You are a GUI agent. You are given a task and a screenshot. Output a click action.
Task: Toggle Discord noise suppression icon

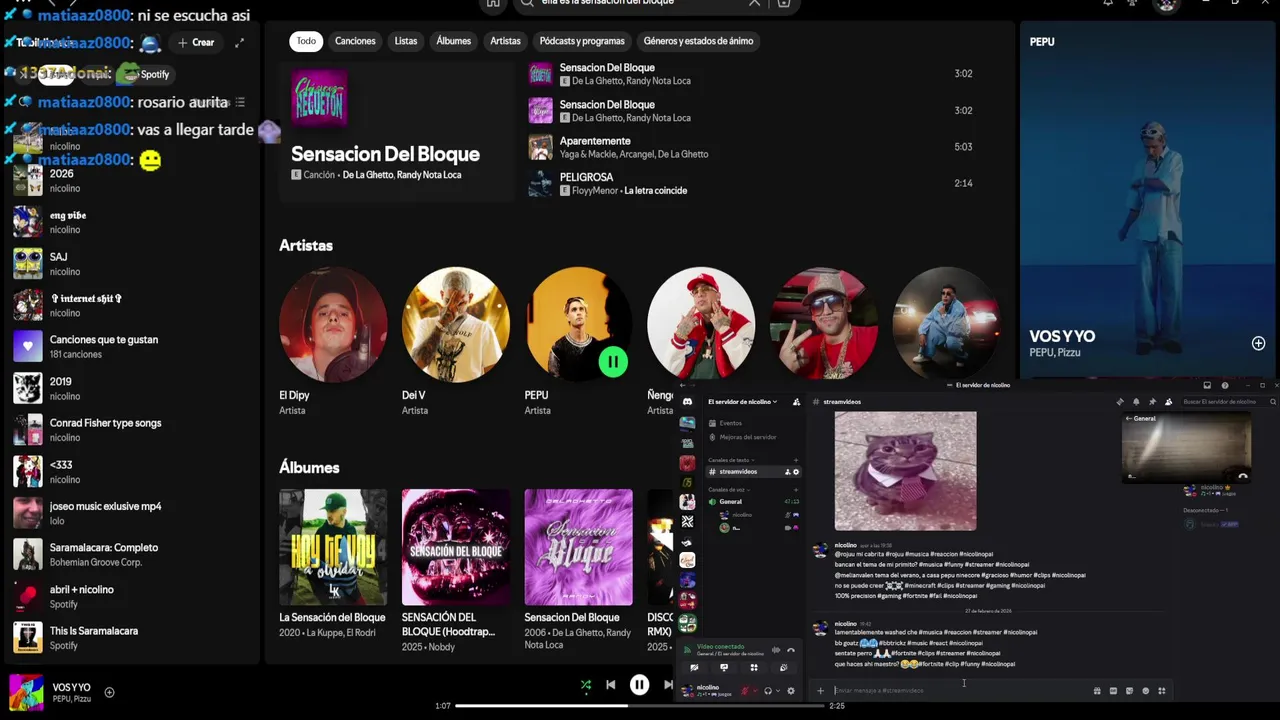point(775,650)
